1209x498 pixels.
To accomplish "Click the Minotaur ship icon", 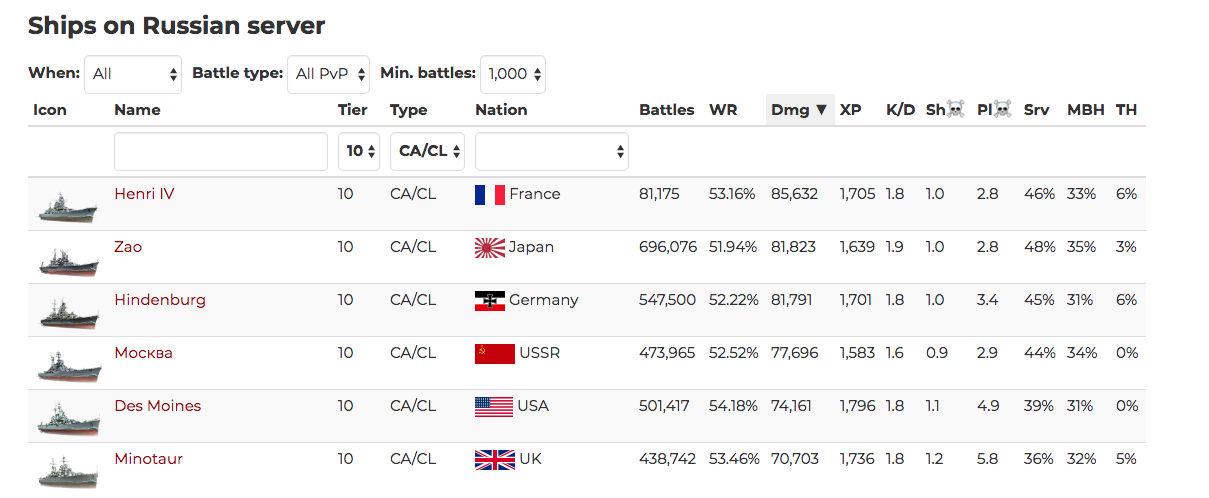I will 68,471.
